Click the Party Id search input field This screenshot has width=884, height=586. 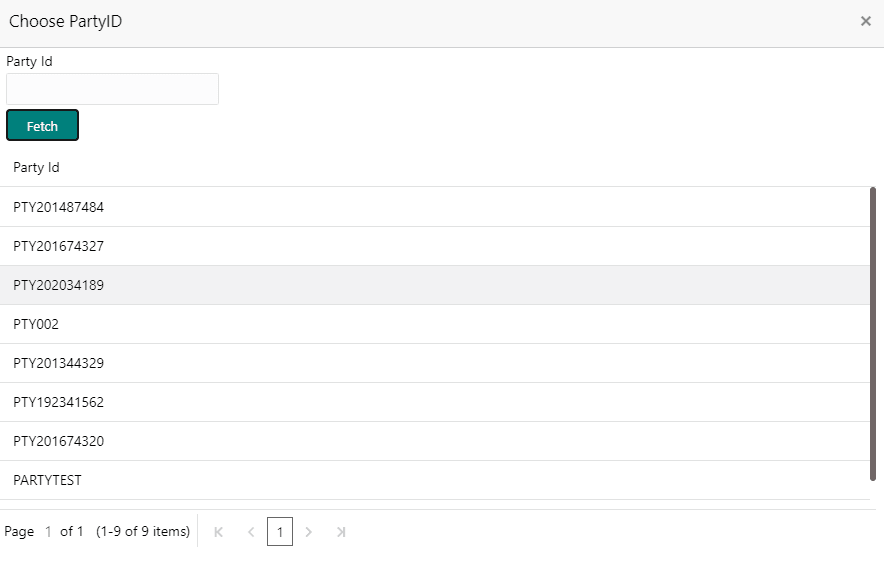[112, 89]
